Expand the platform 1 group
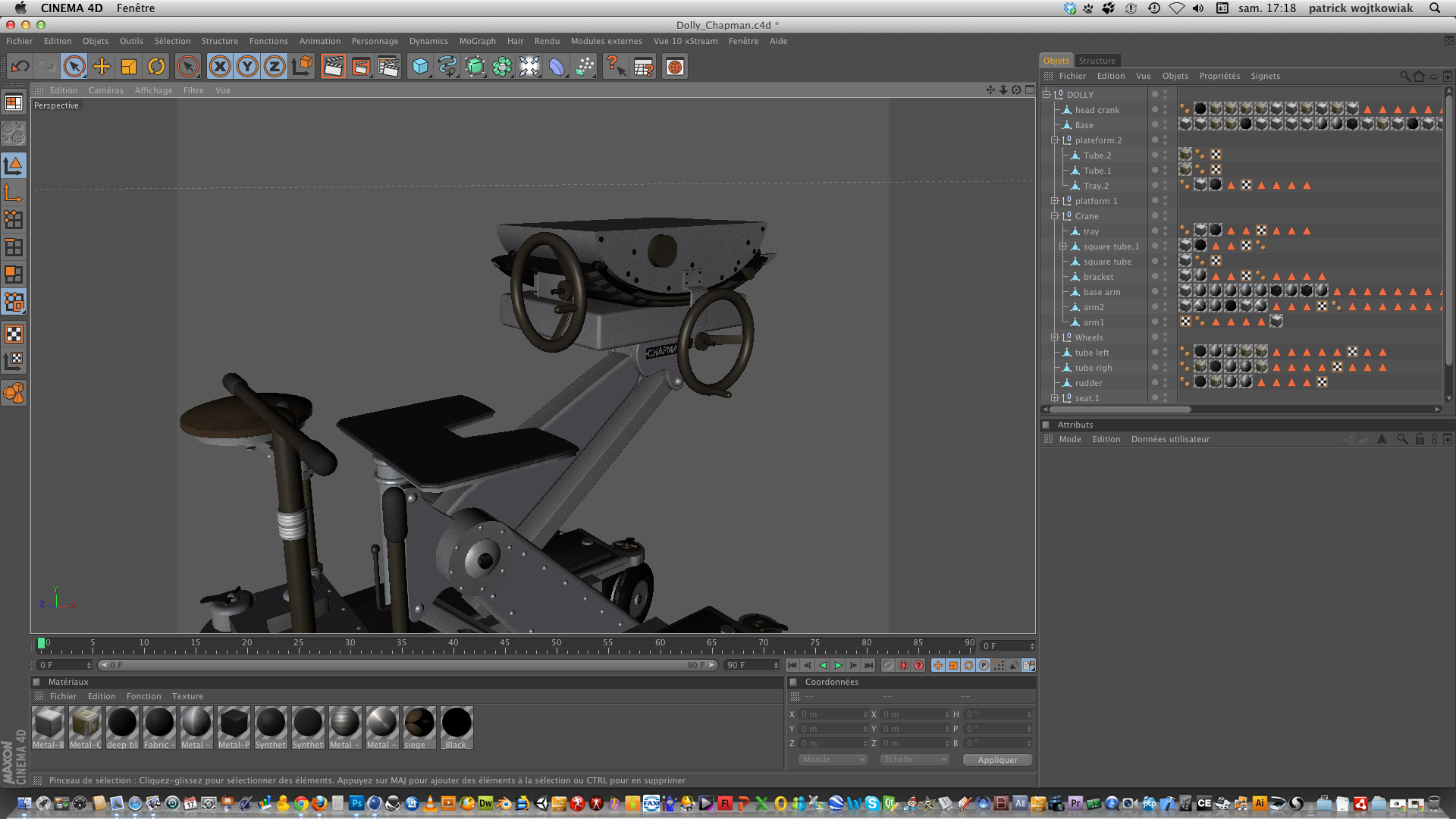Viewport: 1456px width, 819px height. (x=1054, y=201)
